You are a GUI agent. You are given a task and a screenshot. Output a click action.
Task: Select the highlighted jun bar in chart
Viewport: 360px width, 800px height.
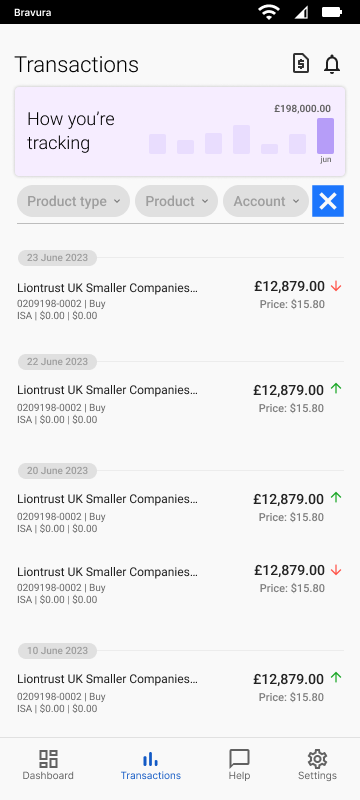click(325, 136)
